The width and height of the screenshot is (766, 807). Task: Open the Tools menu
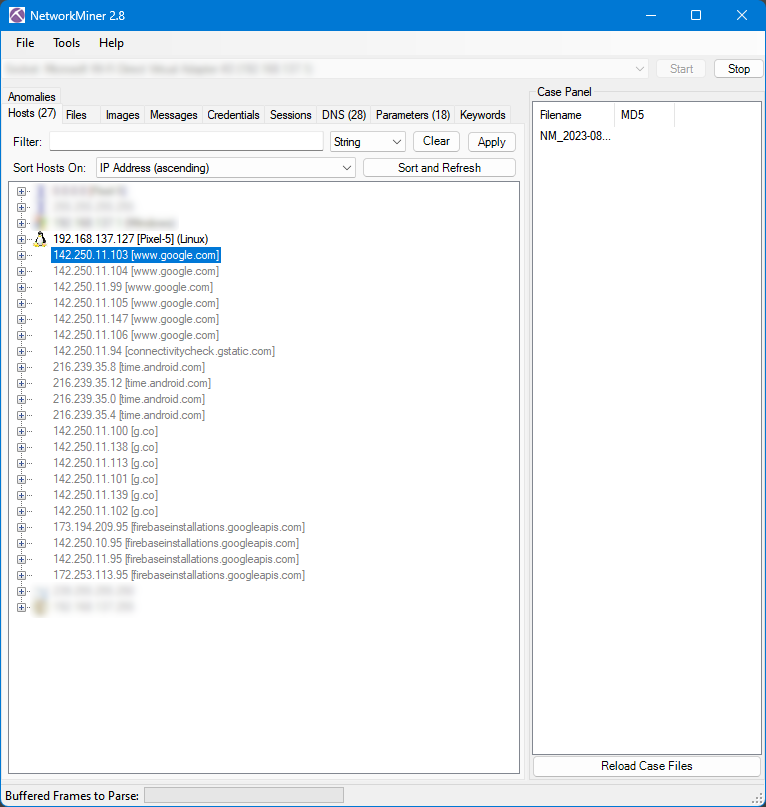click(67, 43)
